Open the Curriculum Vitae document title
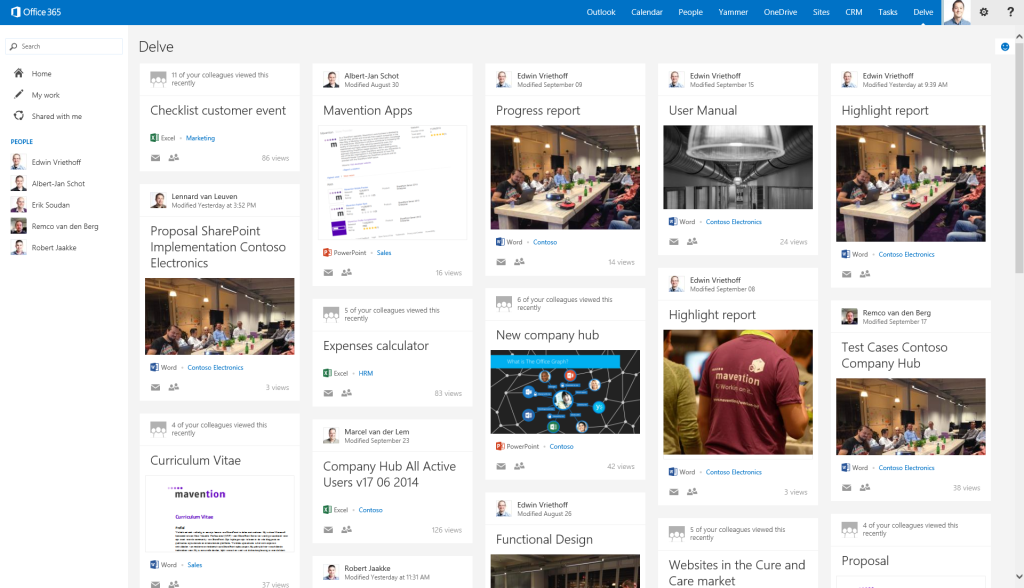 195,461
